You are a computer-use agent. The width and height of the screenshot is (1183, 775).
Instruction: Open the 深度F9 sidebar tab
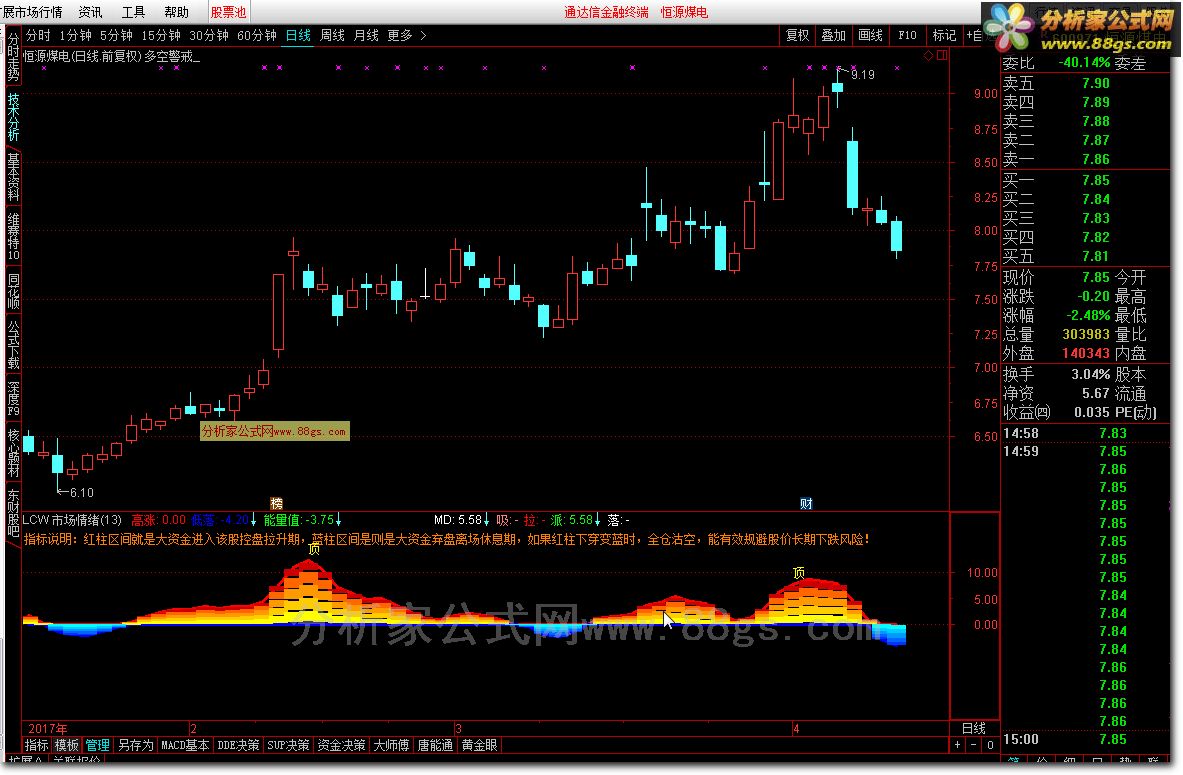click(13, 398)
